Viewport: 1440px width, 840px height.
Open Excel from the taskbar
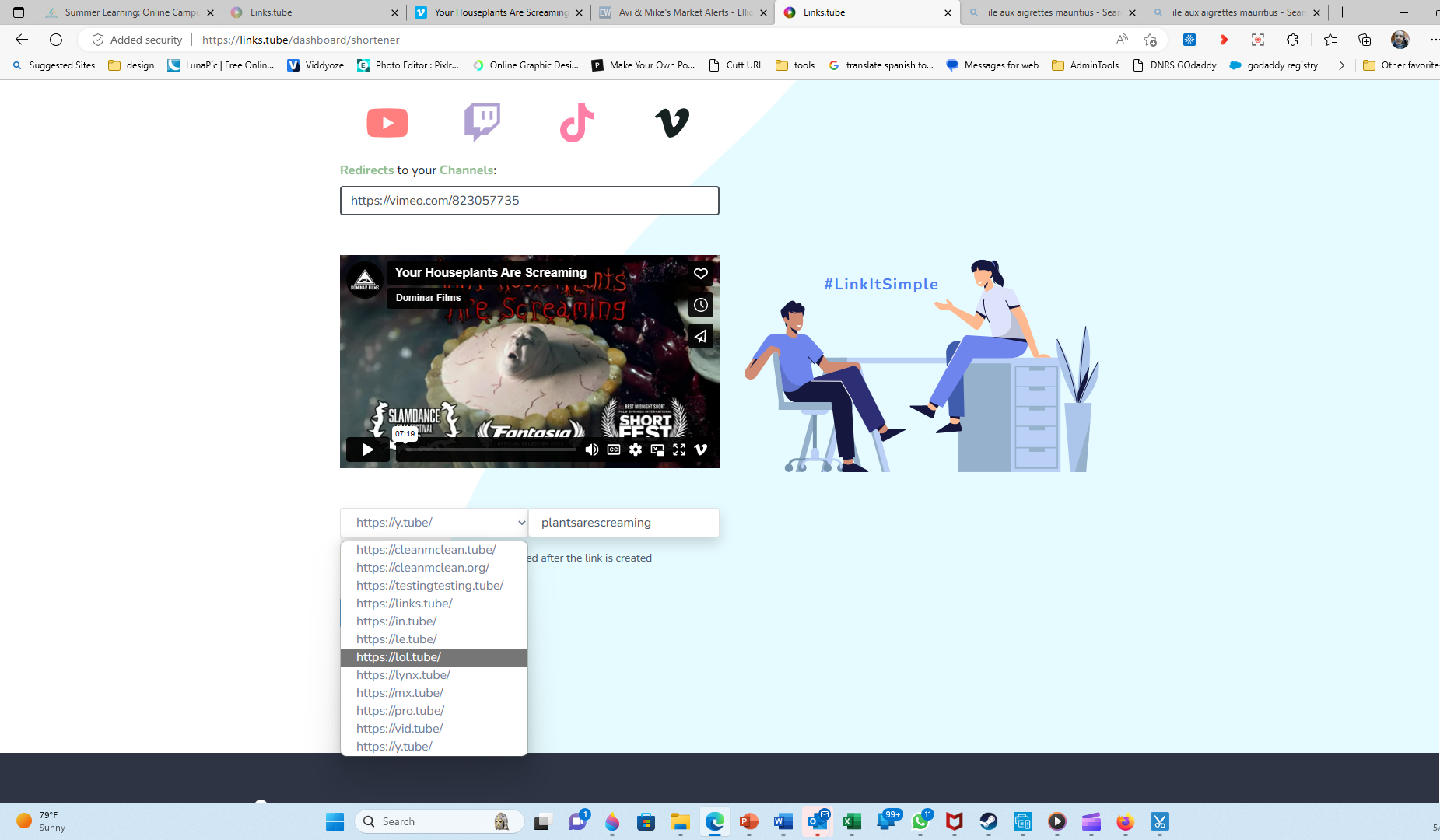tap(852, 821)
